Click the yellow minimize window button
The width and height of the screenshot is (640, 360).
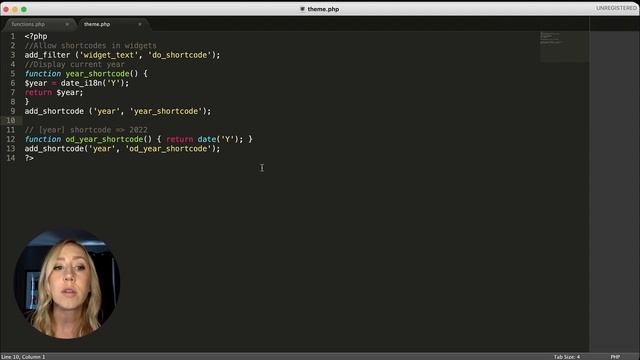tap(15, 9)
